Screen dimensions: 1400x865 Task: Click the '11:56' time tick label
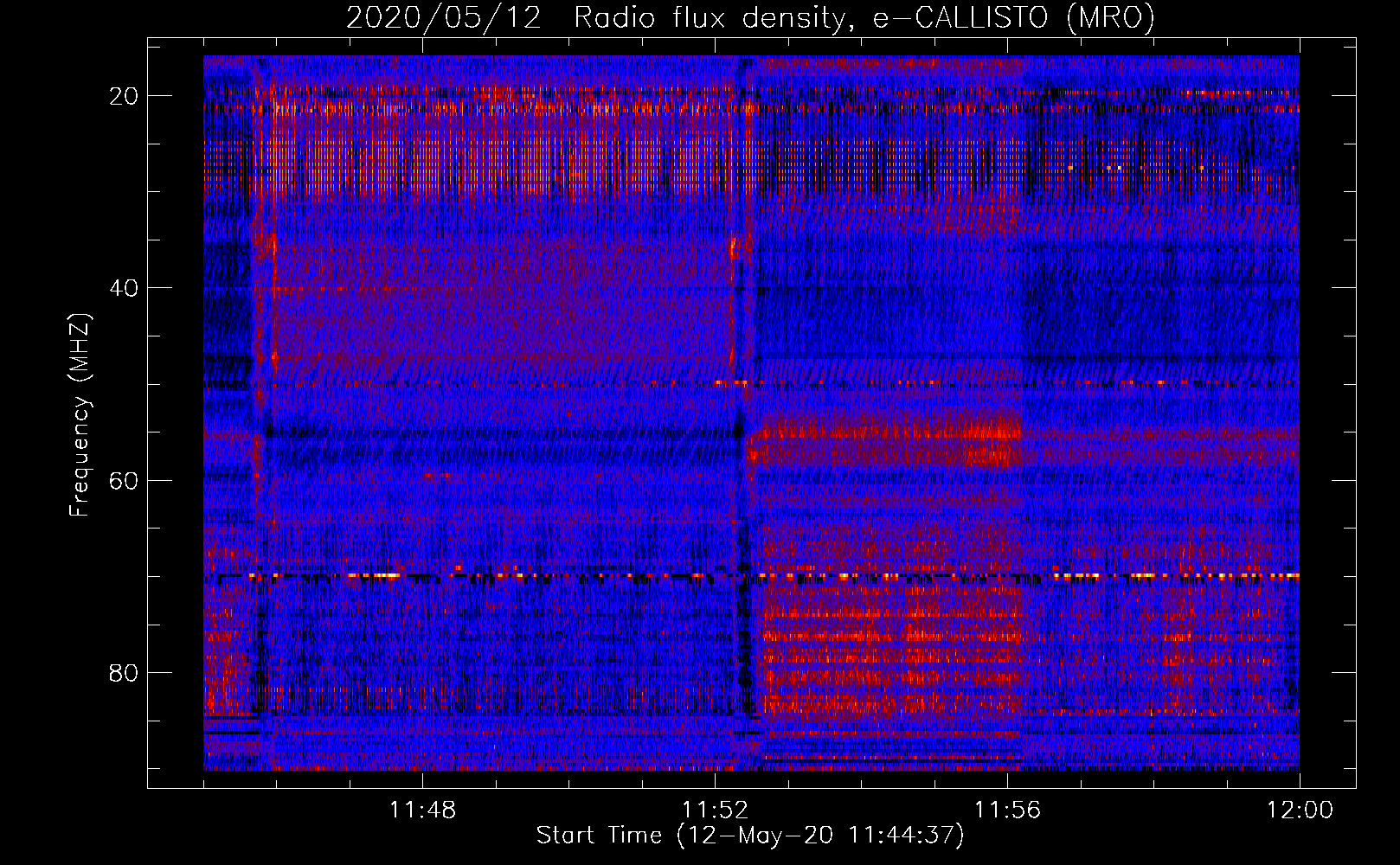pos(1007,811)
